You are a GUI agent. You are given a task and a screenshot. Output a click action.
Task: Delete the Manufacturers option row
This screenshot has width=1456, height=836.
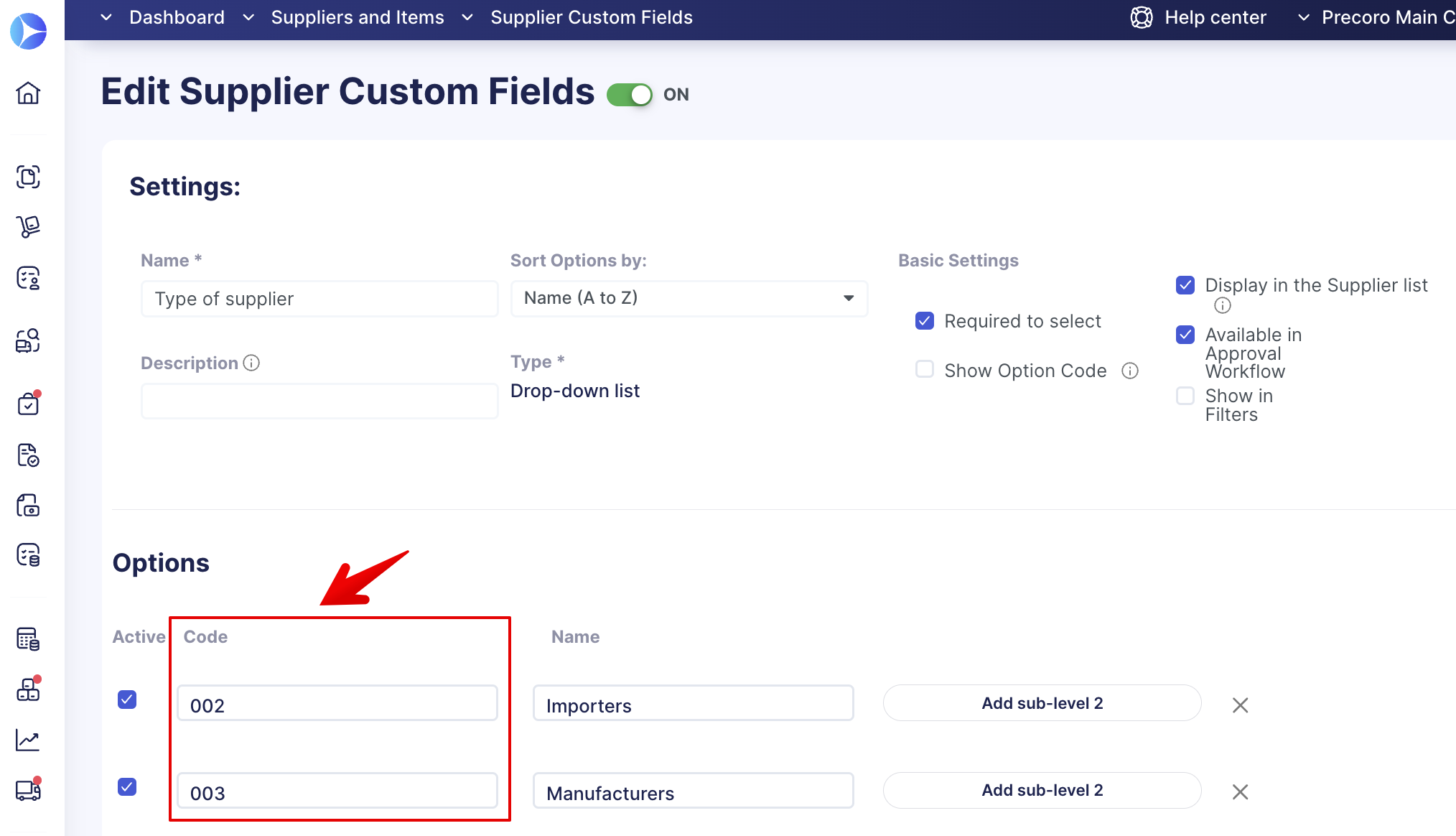(1240, 792)
